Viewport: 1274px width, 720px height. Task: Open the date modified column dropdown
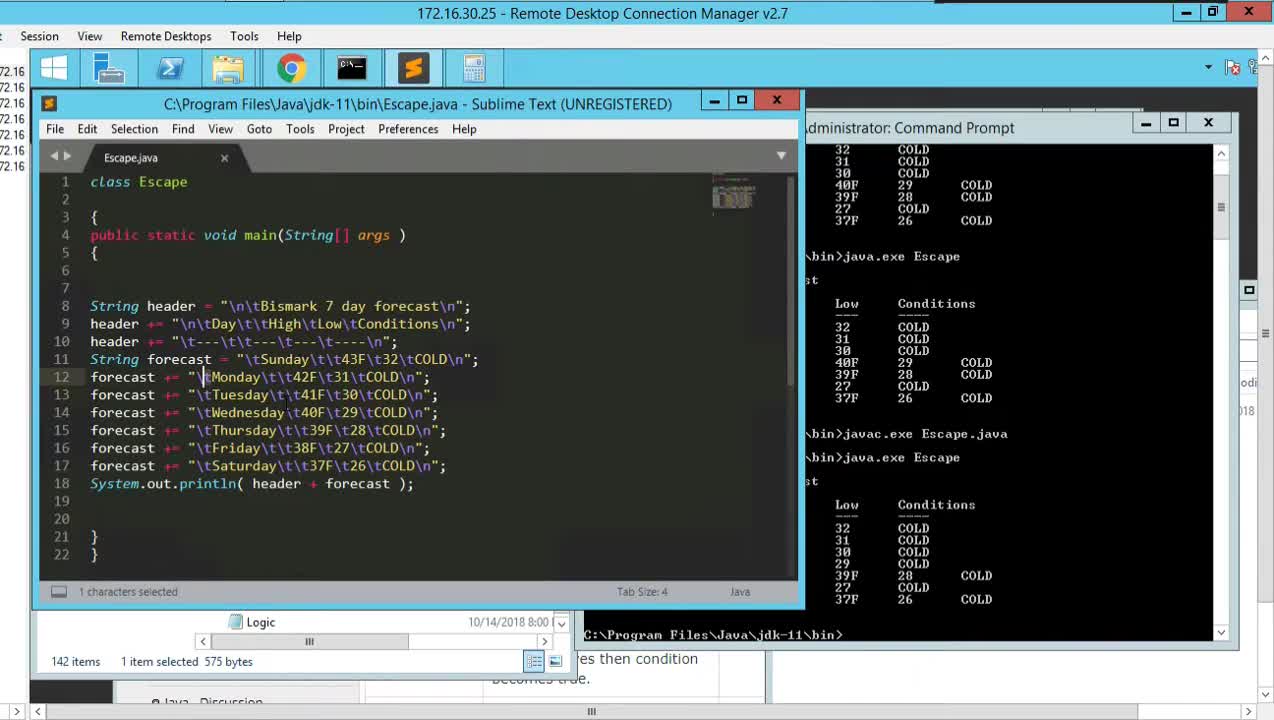(560, 622)
